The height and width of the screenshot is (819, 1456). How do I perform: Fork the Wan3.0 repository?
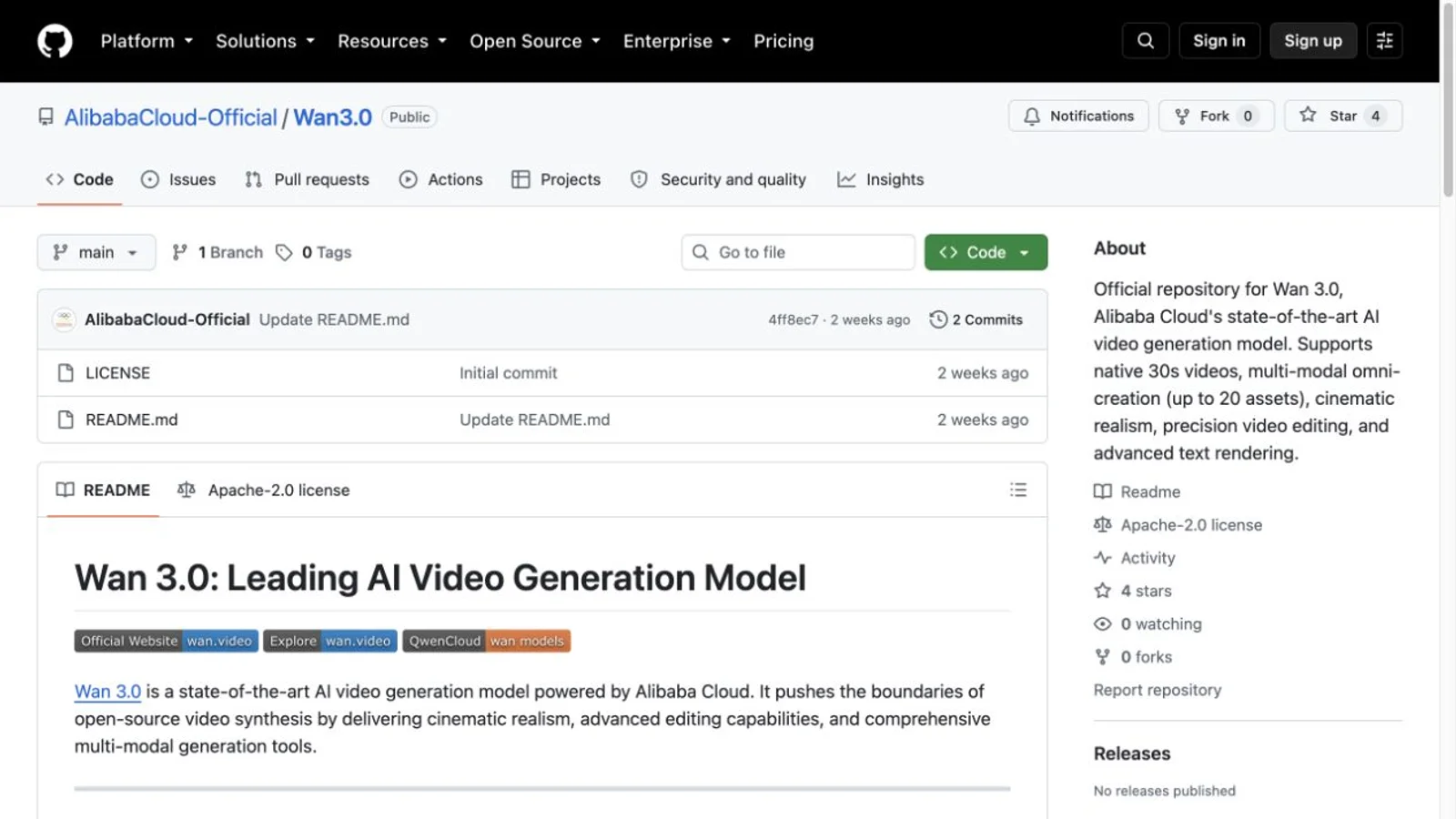tap(1216, 116)
